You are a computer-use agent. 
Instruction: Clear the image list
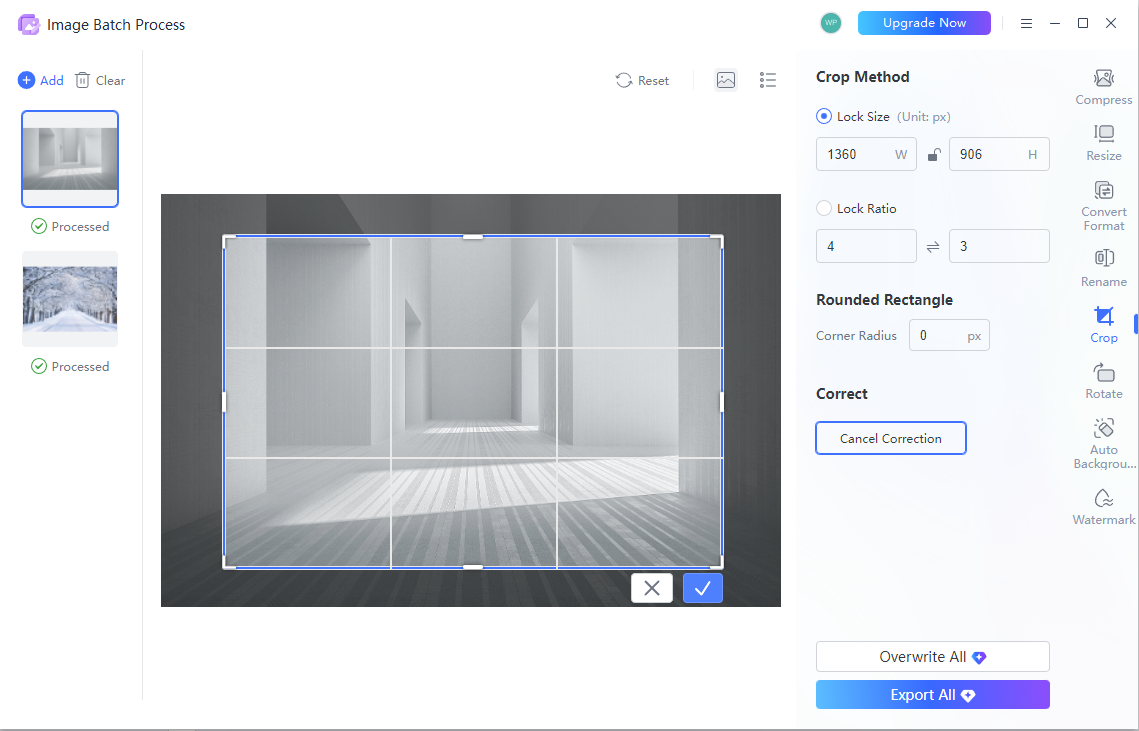click(x=100, y=80)
